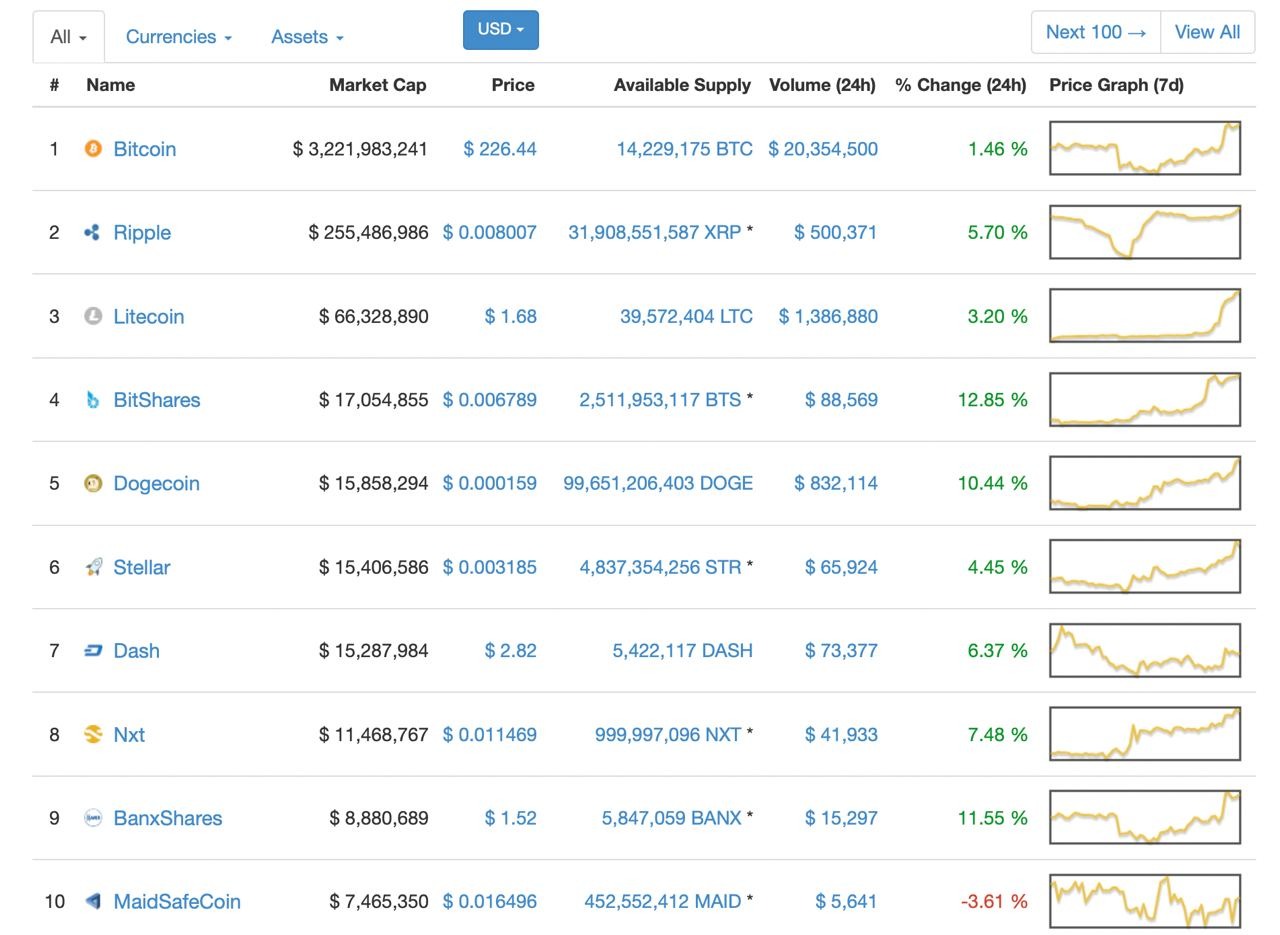The height and width of the screenshot is (935, 1280).
Task: Click Ripple supply 31,908,551,587 XRP
Action: click(x=655, y=233)
